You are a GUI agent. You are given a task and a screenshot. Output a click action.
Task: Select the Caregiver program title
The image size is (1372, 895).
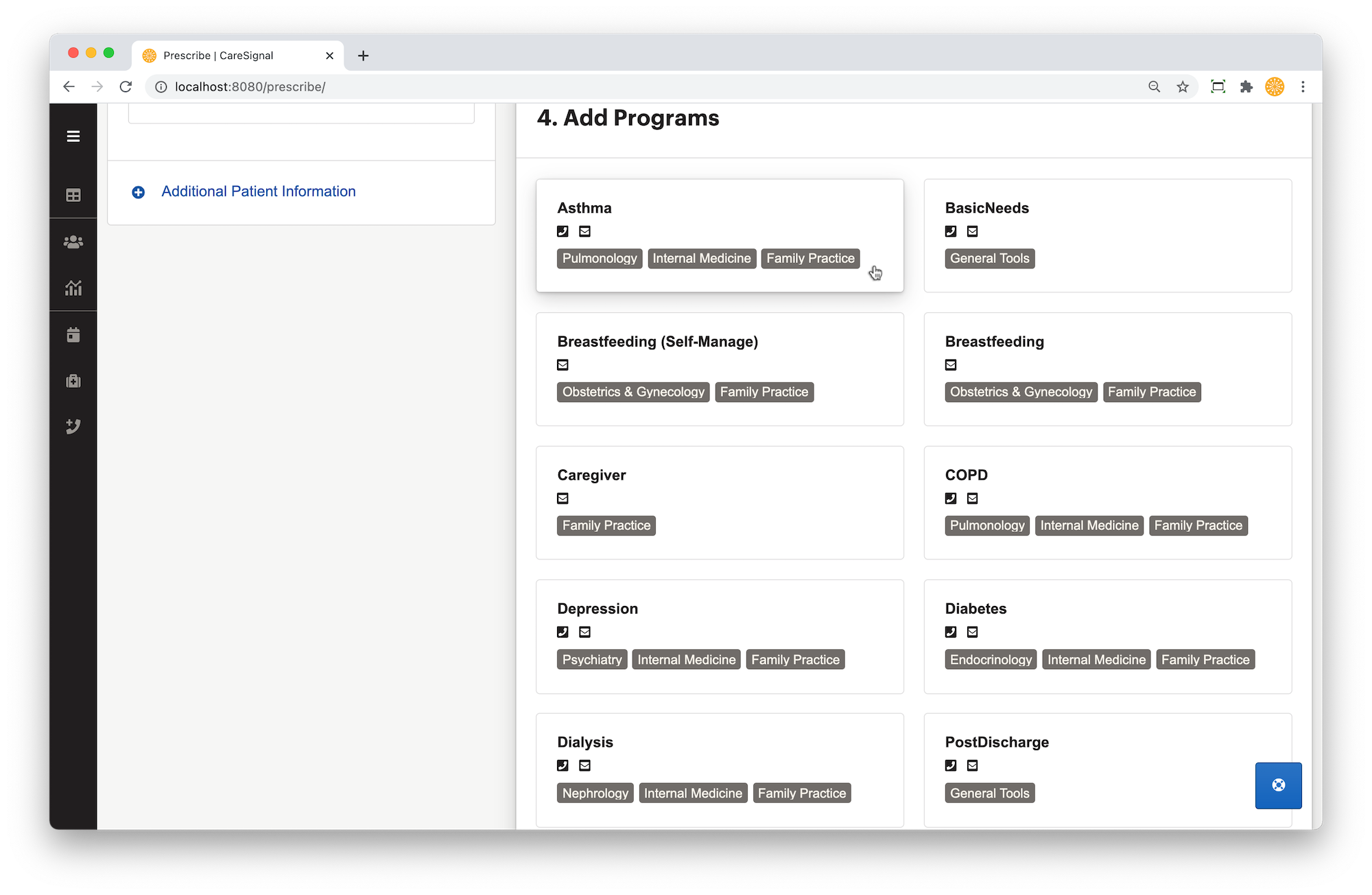(591, 475)
